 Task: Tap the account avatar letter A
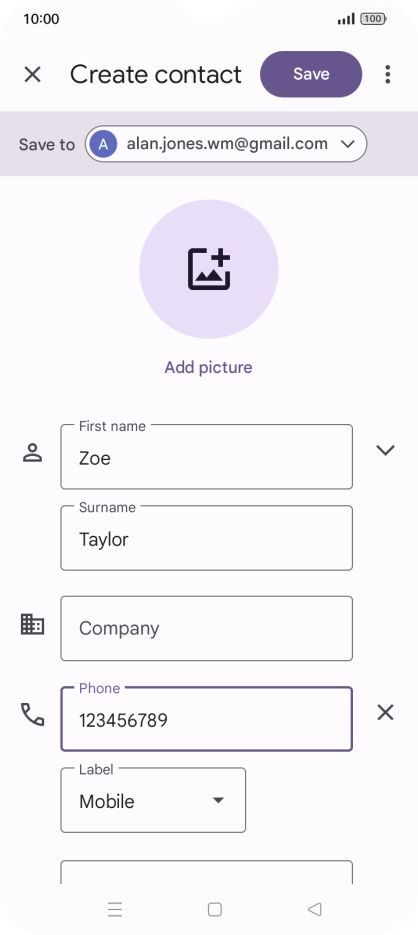click(x=104, y=144)
